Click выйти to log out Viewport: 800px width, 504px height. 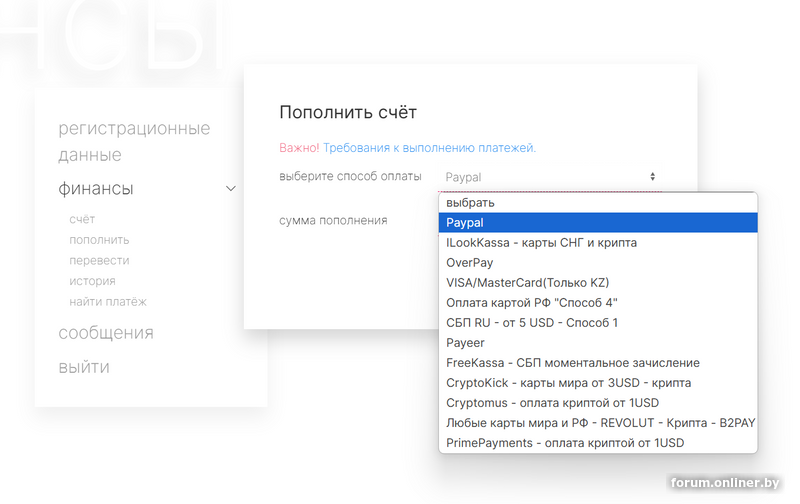click(x=84, y=367)
